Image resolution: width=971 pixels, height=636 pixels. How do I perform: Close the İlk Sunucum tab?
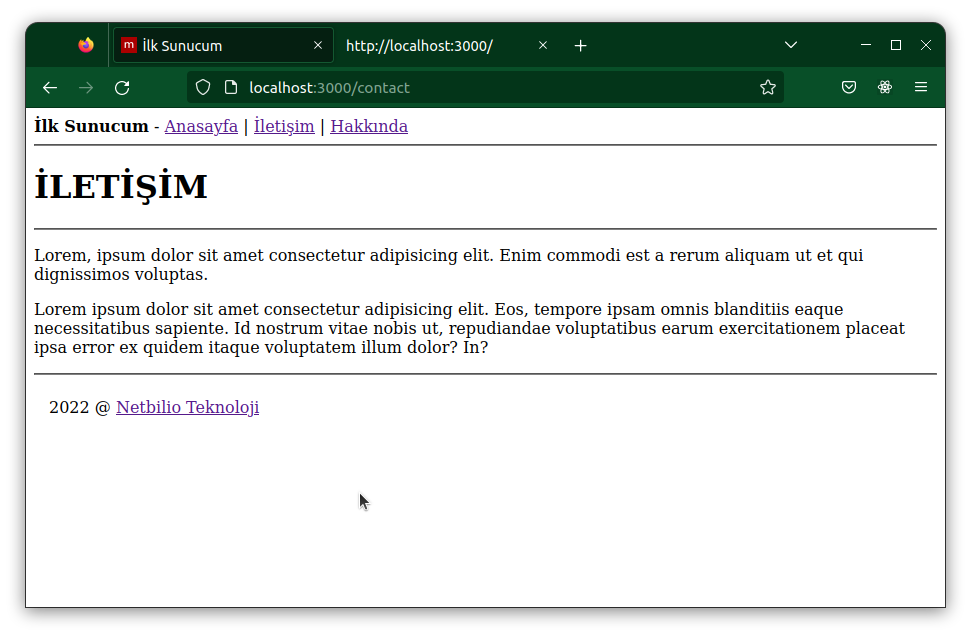pos(318,45)
